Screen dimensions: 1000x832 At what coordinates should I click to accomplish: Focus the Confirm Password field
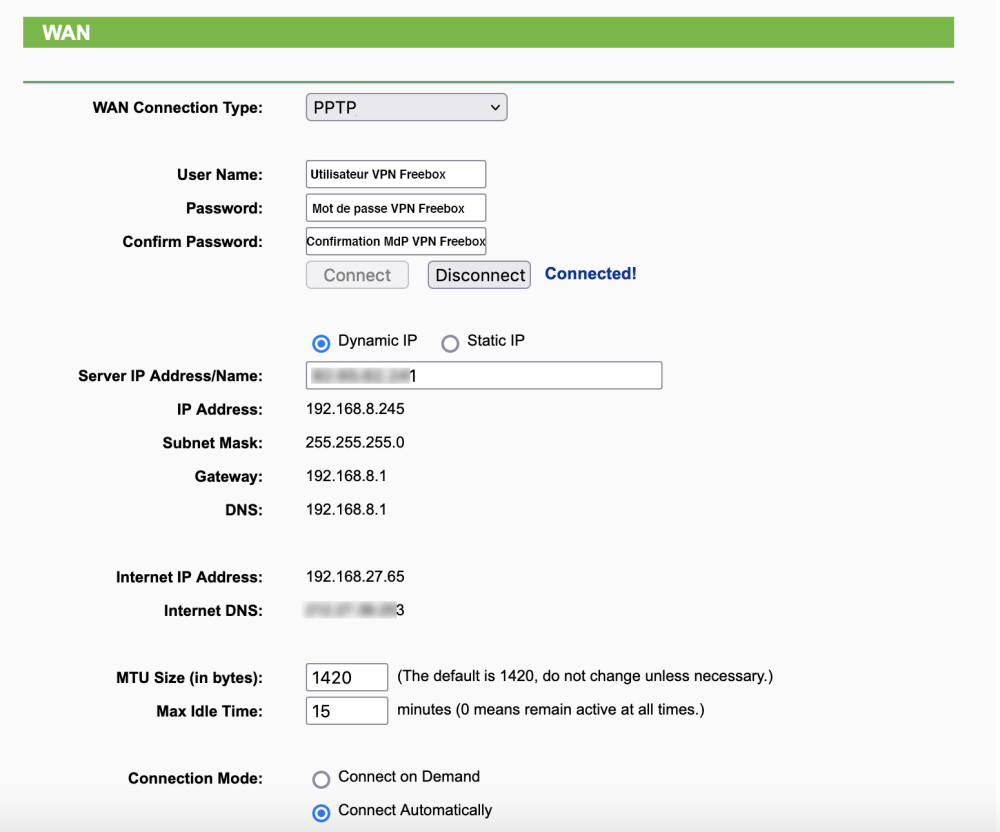(396, 241)
